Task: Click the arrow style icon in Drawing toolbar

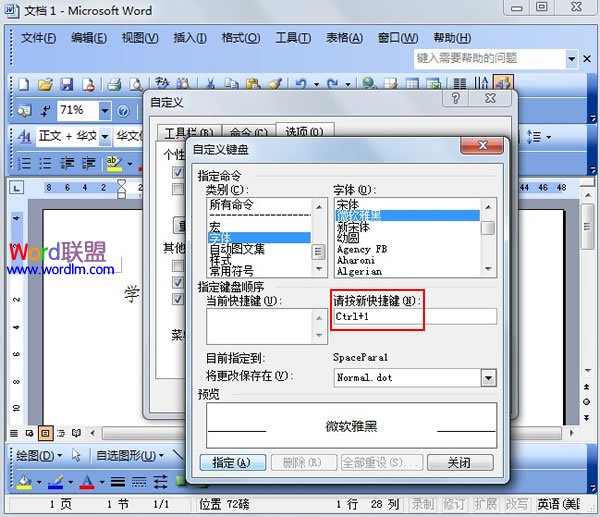Action: (x=160, y=481)
